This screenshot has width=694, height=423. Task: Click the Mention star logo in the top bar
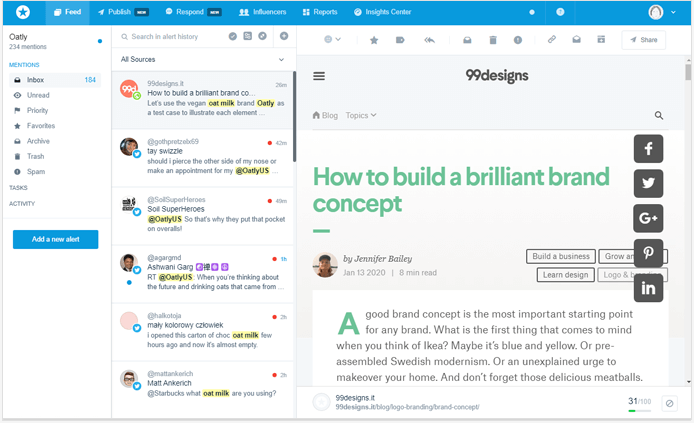pyautogui.click(x=23, y=12)
